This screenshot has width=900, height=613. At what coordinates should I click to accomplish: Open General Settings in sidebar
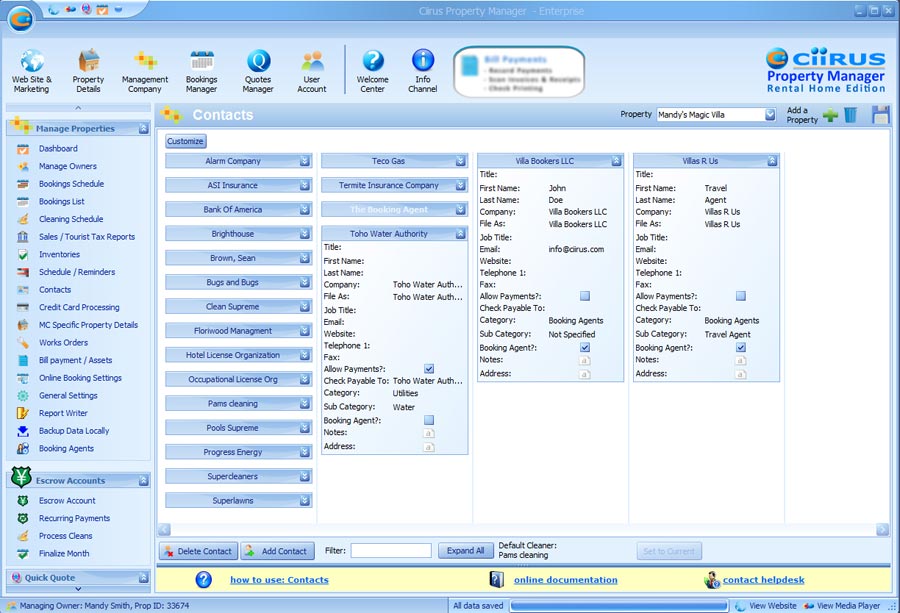tap(68, 395)
